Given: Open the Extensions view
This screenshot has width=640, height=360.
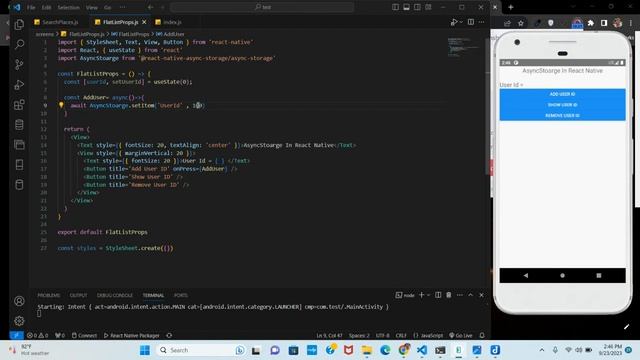Looking at the screenshot, I should click(x=19, y=104).
